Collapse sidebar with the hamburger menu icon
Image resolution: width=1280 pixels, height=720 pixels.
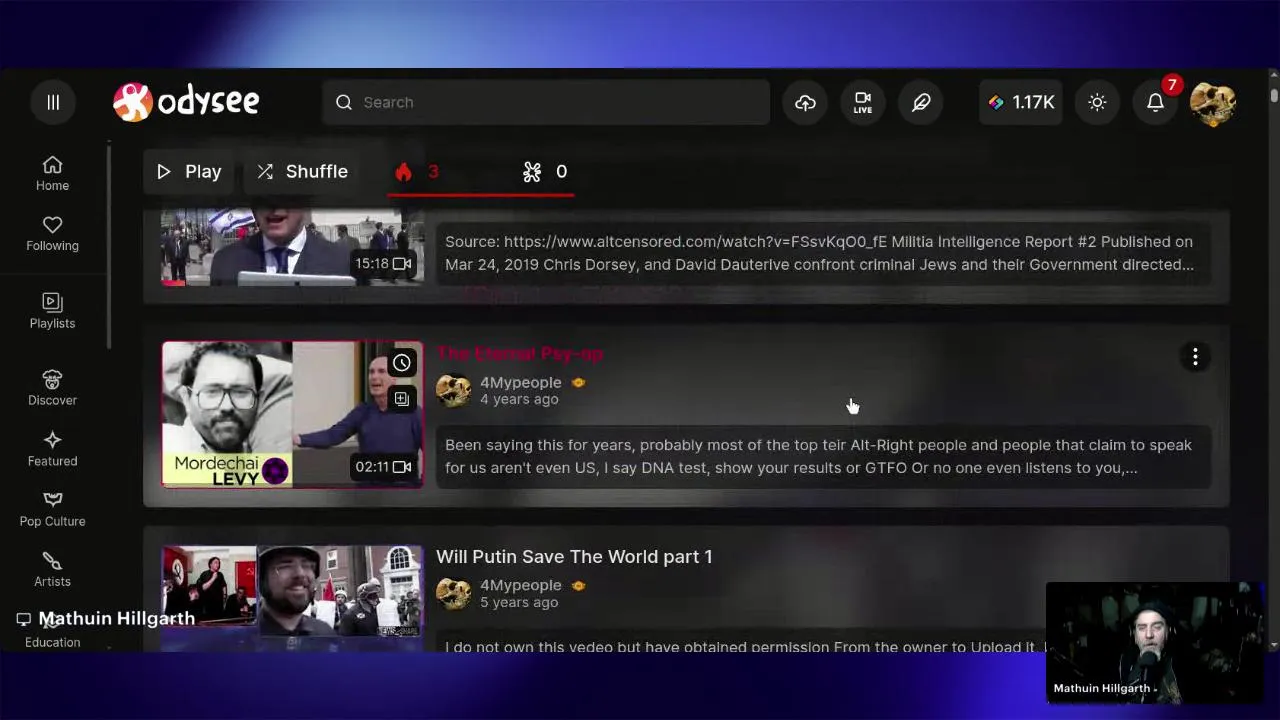pyautogui.click(x=53, y=102)
